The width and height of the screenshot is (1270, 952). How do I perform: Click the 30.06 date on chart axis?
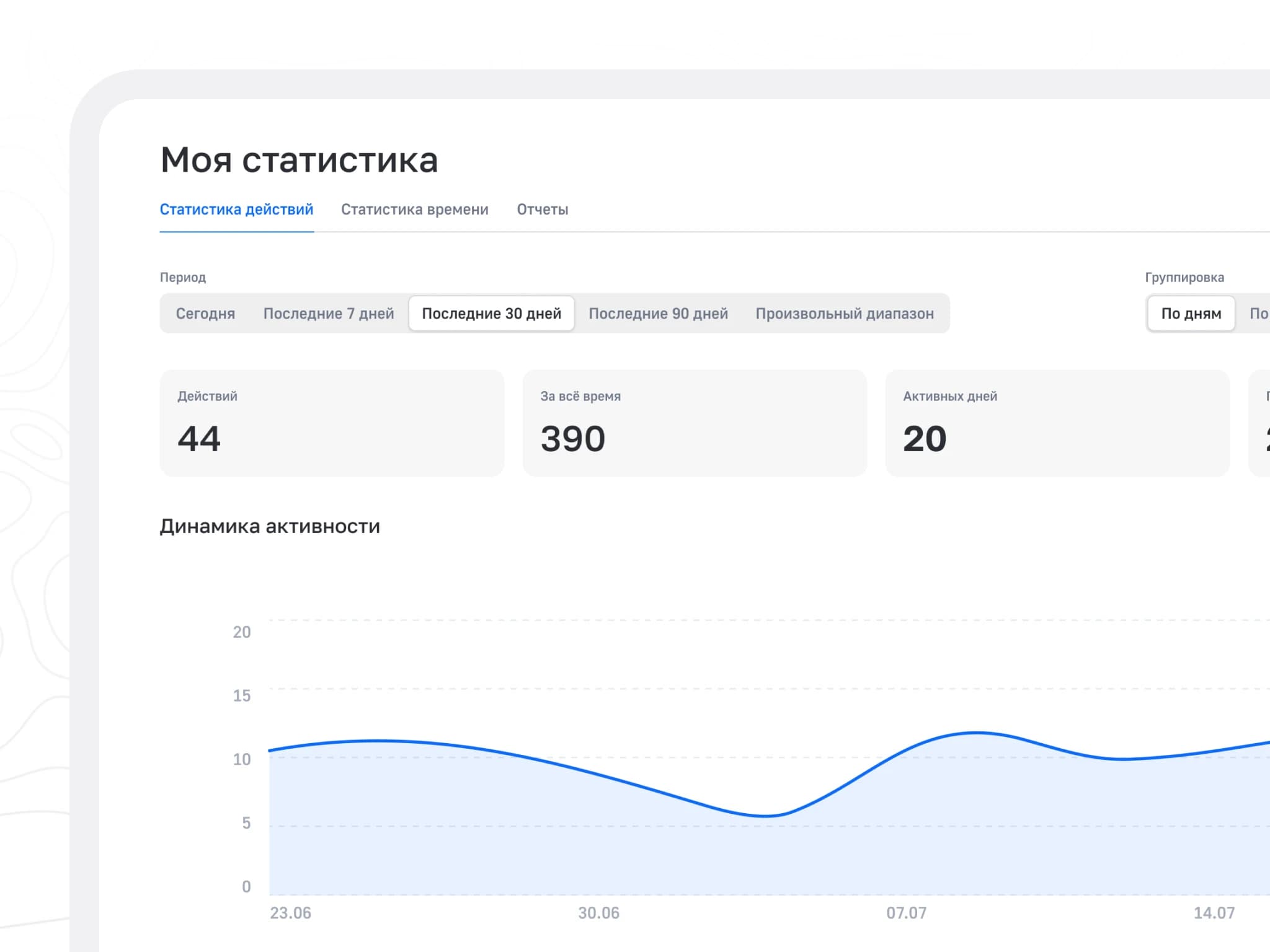point(599,913)
